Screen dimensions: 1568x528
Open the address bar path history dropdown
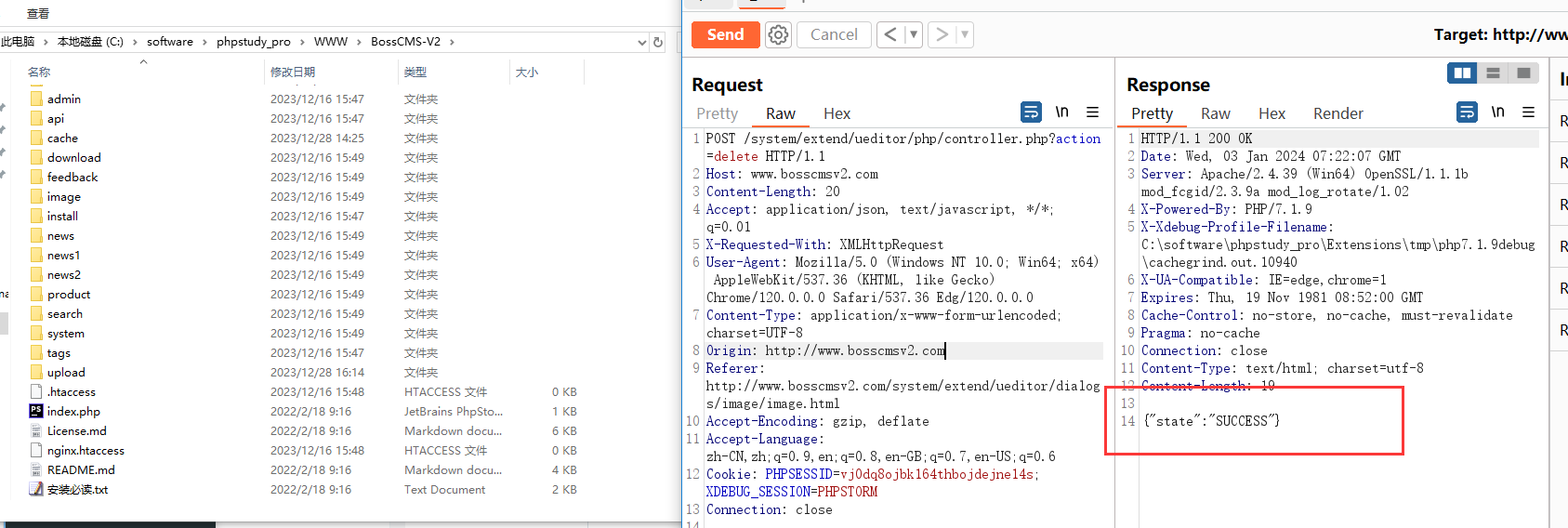pos(641,42)
